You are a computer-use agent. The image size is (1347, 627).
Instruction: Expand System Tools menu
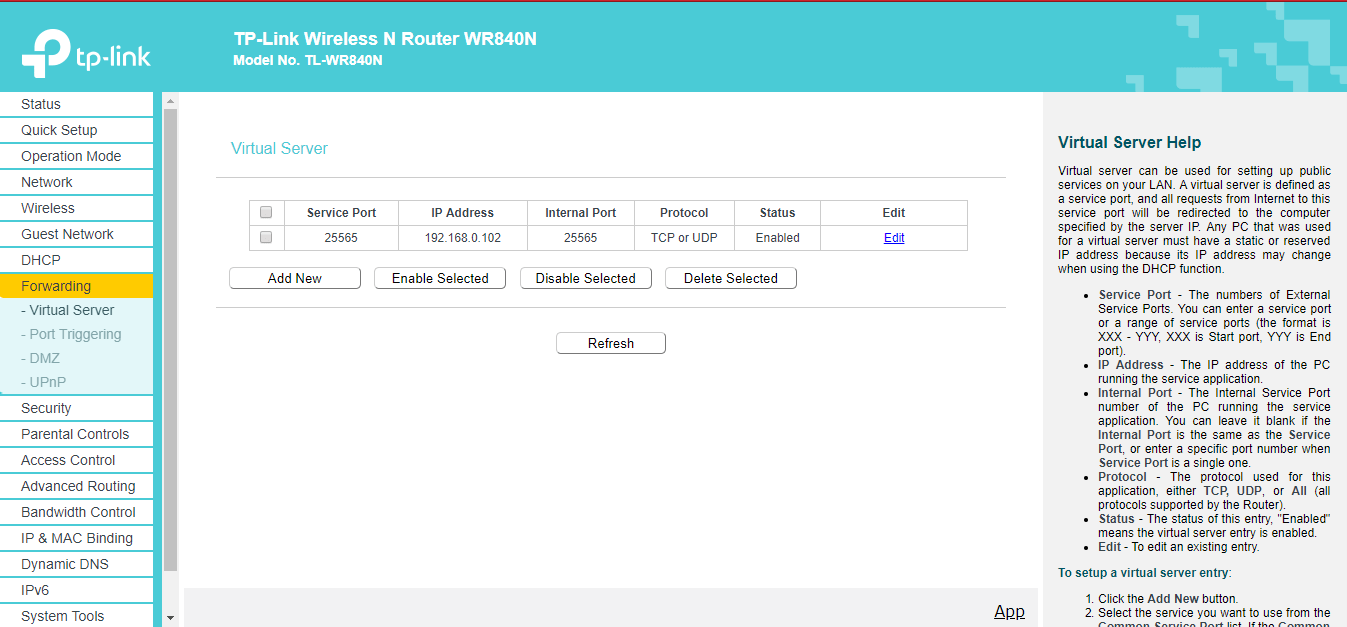pos(76,616)
